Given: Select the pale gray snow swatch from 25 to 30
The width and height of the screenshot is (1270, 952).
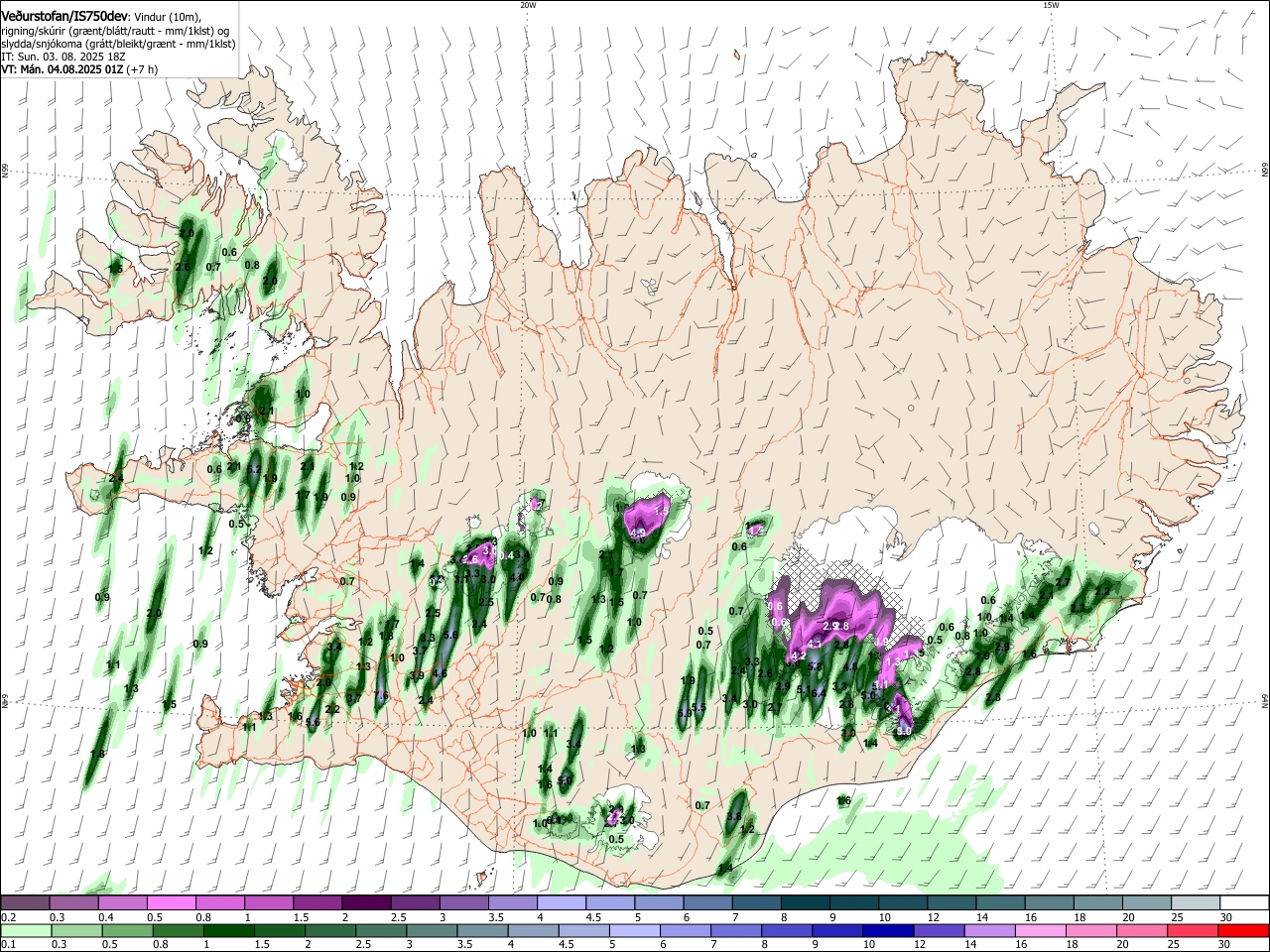Looking at the screenshot, I should click(x=1197, y=902).
